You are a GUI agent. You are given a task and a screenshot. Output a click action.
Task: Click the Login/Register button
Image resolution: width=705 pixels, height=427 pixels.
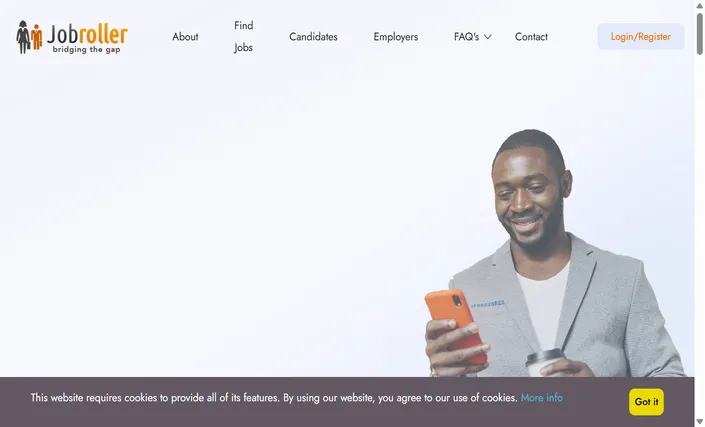tap(641, 36)
